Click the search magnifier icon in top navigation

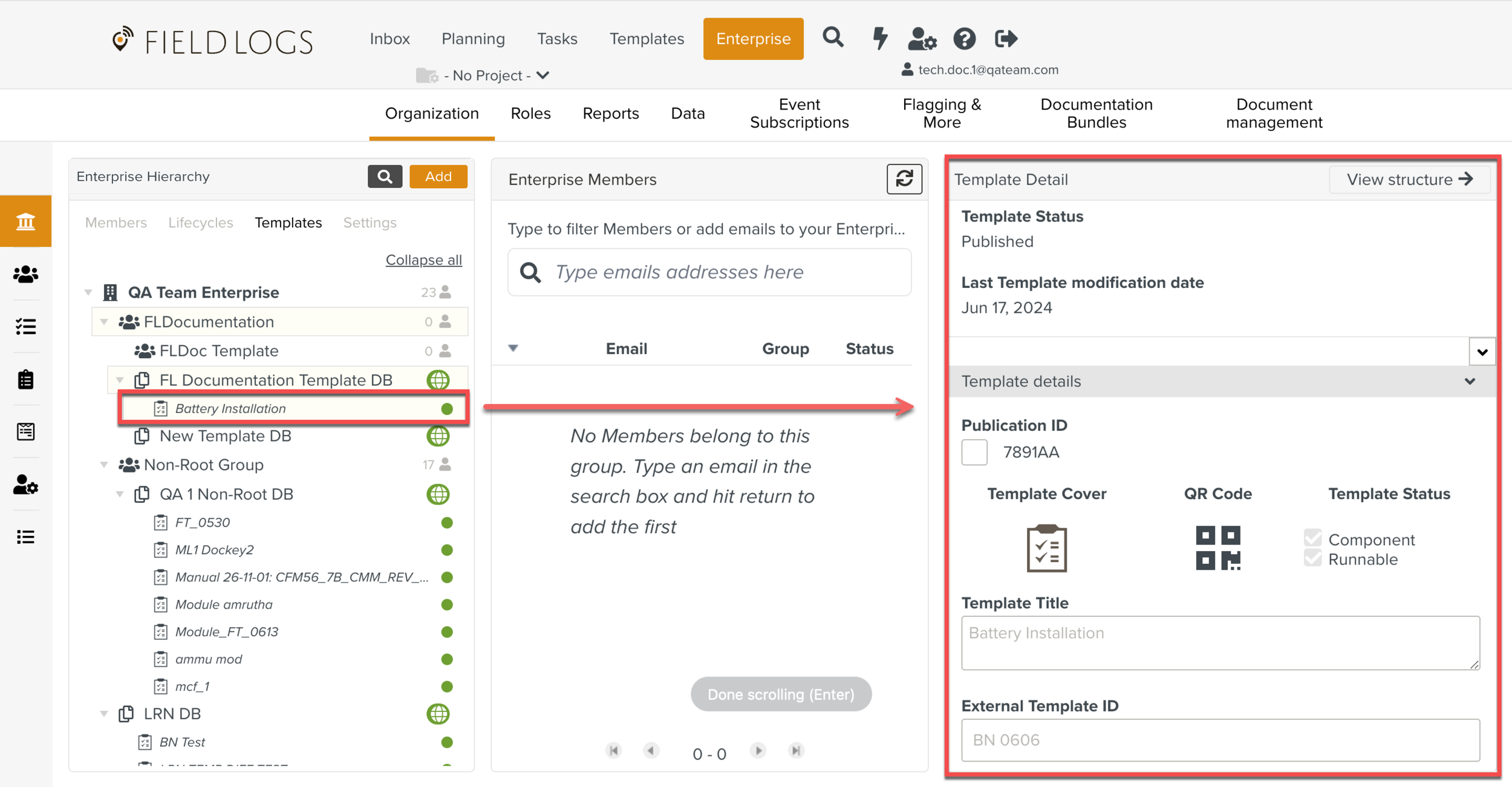[x=833, y=38]
